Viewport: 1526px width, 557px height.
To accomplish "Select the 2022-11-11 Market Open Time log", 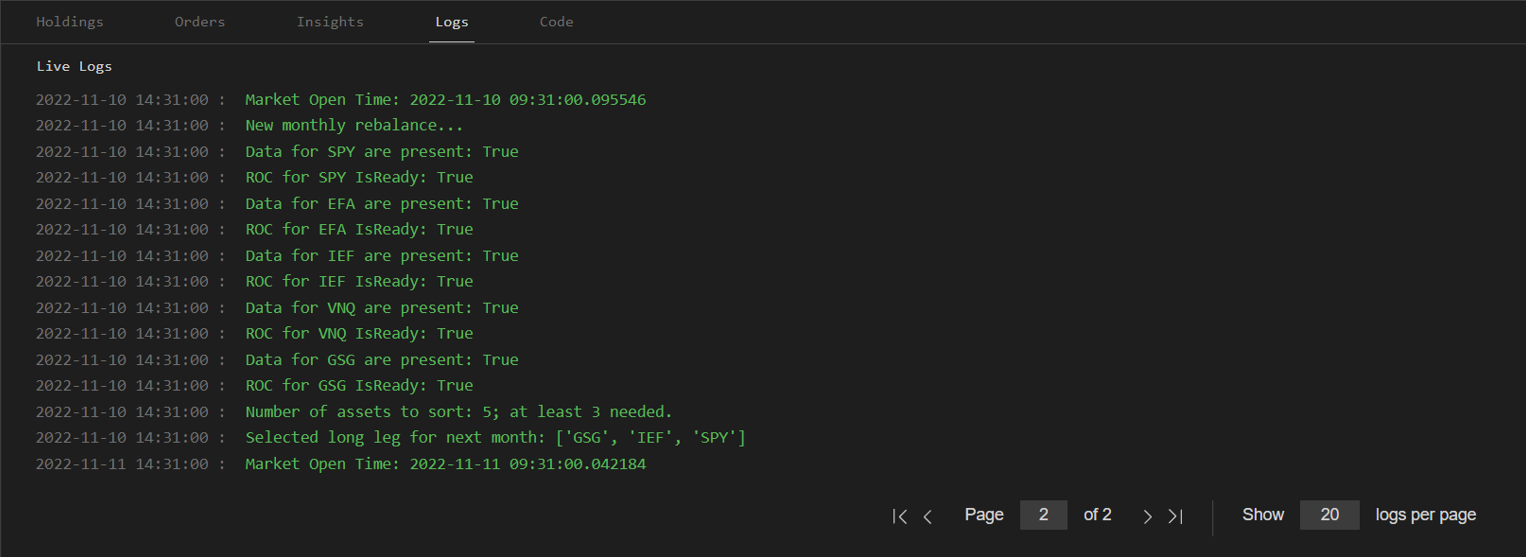I will click(x=446, y=464).
